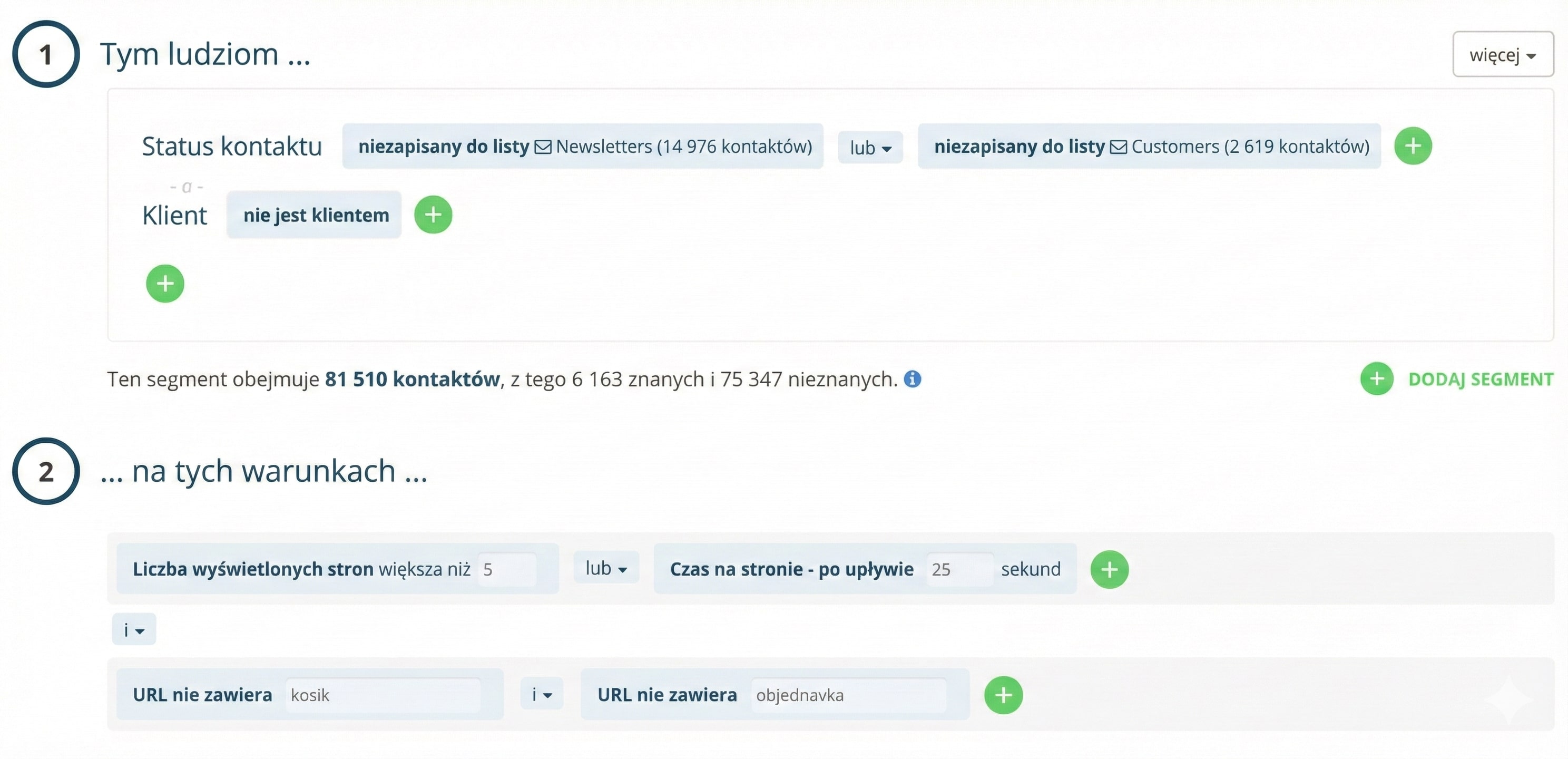The height and width of the screenshot is (759, 1568).
Task: Click the 'DODAJ SEGMENT' link
Action: (x=1481, y=379)
